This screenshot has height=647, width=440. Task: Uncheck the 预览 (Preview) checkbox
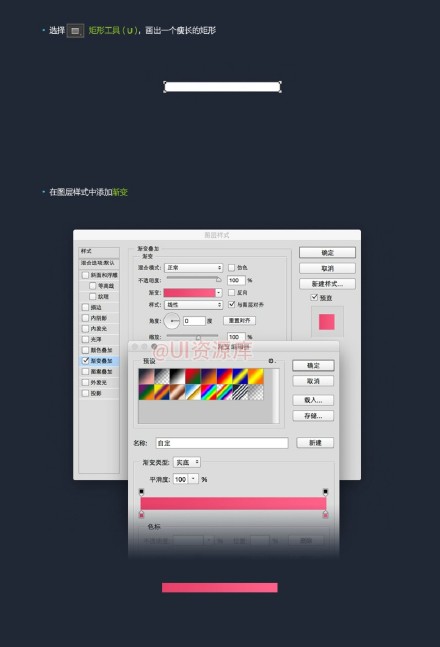point(314,298)
